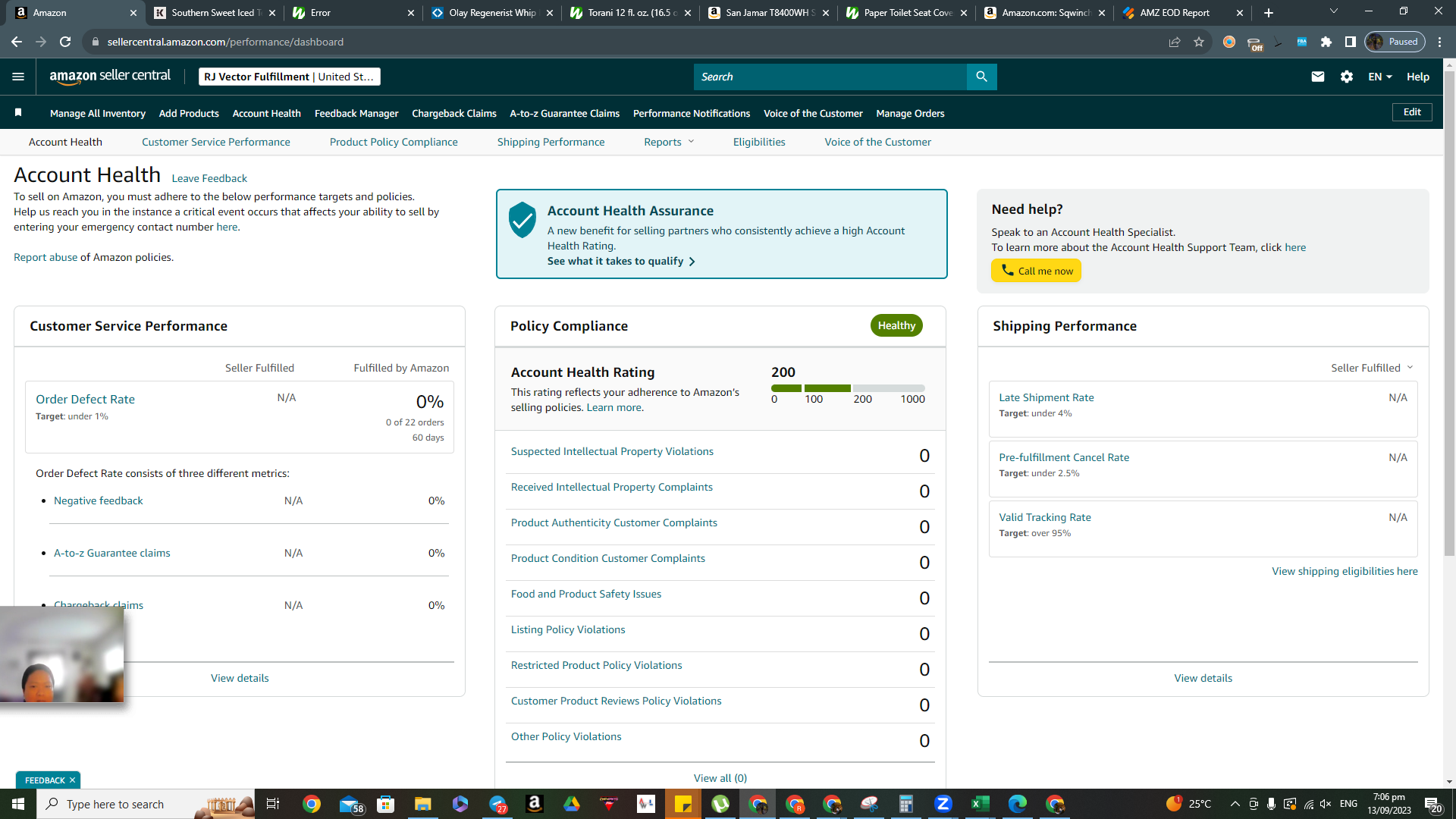This screenshot has height=819, width=1456.
Task: Click View all (0) policy link
Action: pos(720,778)
